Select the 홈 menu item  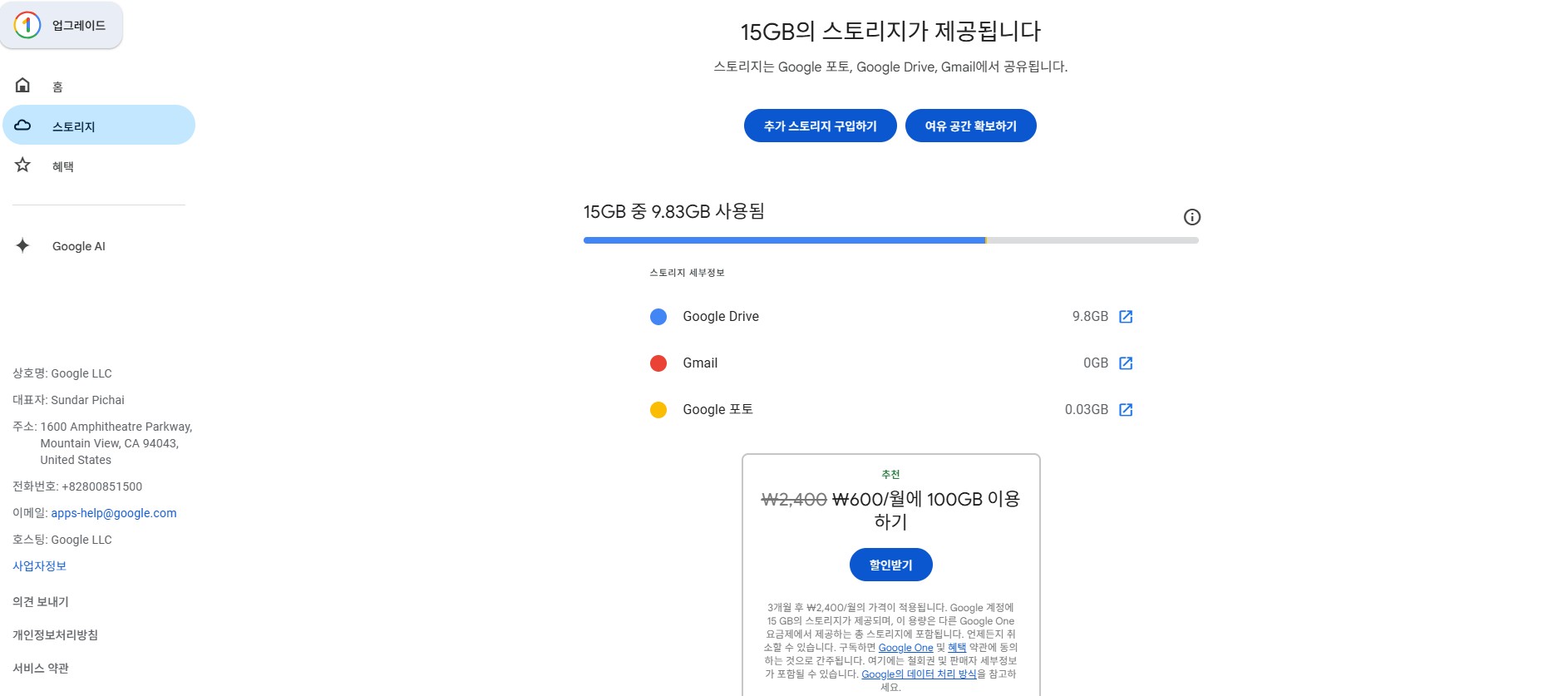point(99,86)
